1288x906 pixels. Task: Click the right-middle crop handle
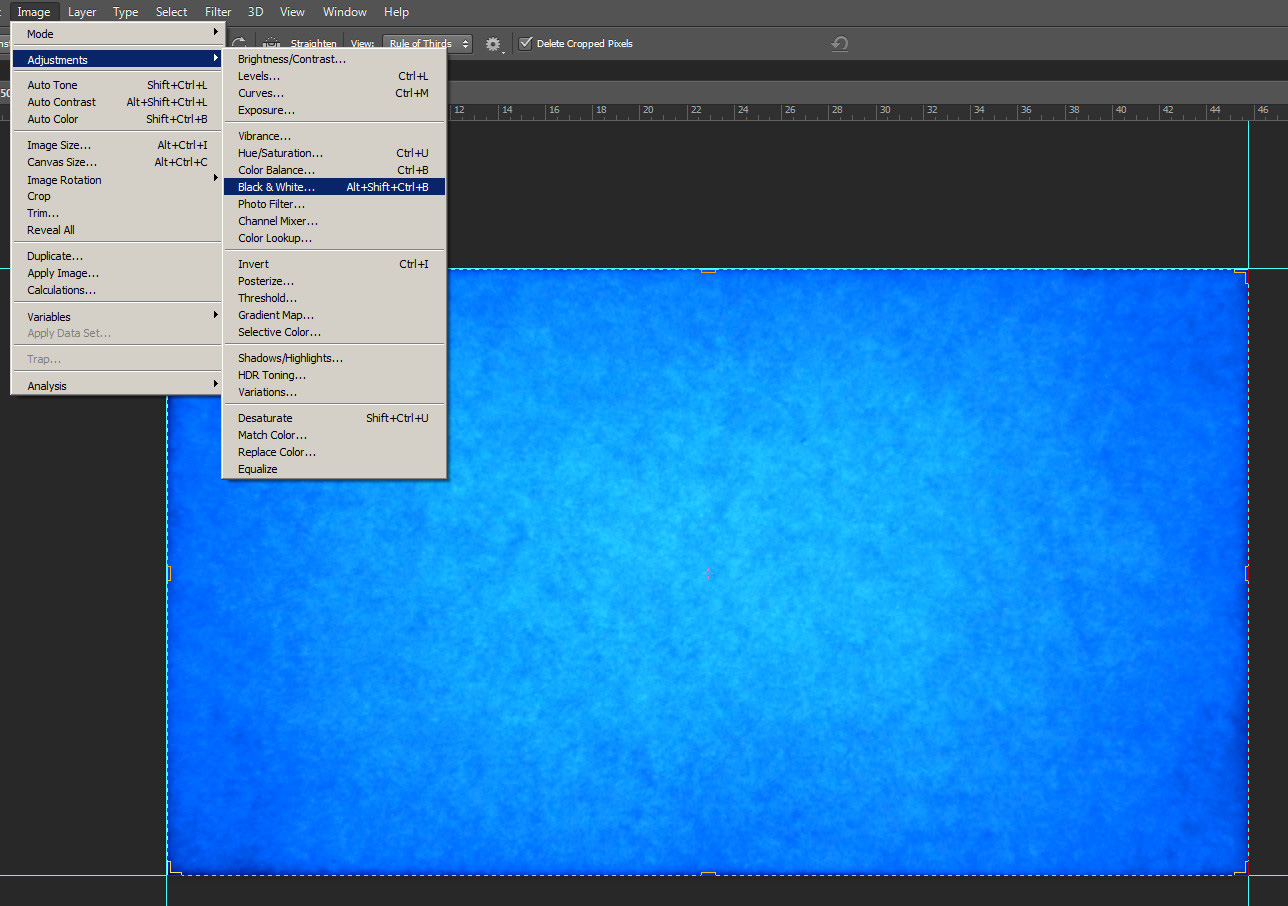[1247, 573]
